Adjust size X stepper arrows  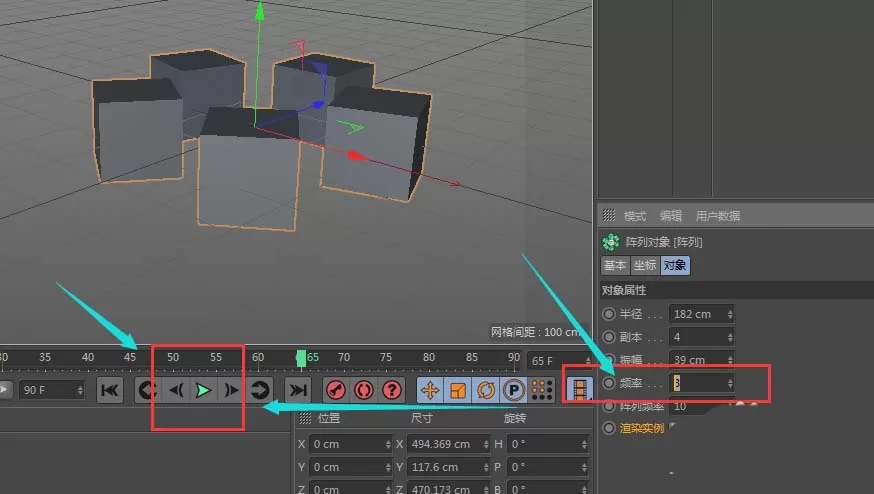(486, 444)
